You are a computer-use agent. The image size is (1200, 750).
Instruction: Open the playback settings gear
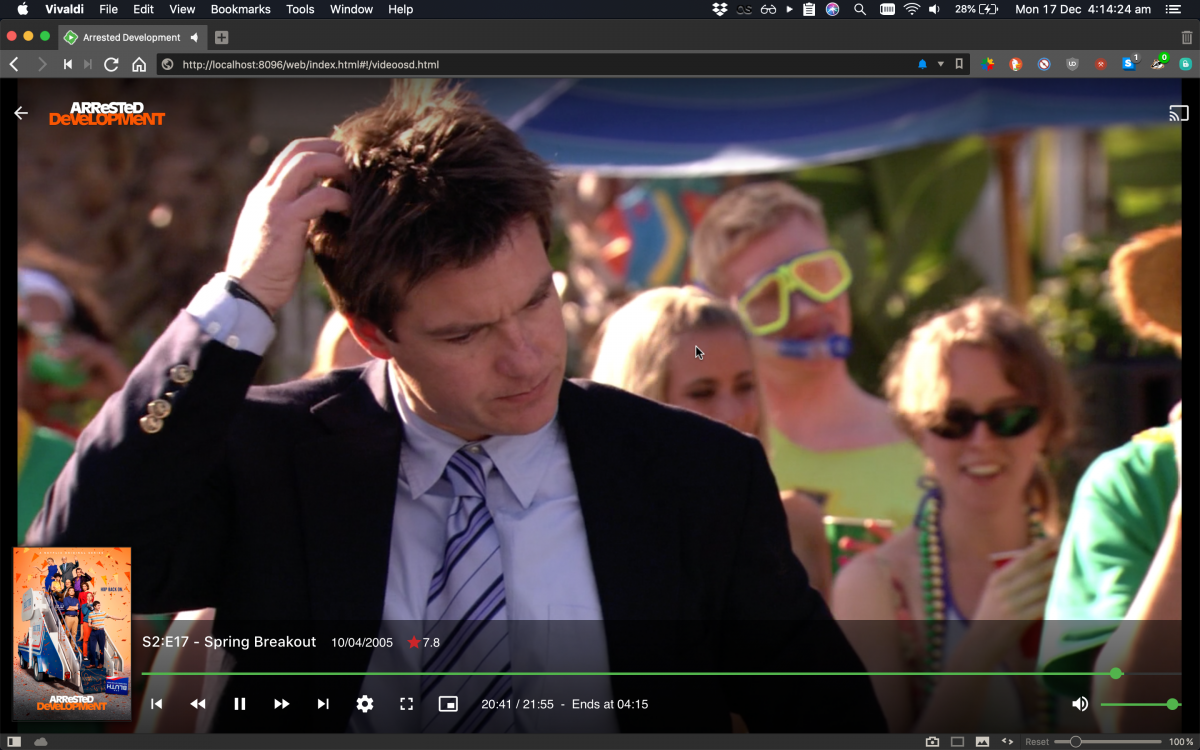(x=365, y=704)
